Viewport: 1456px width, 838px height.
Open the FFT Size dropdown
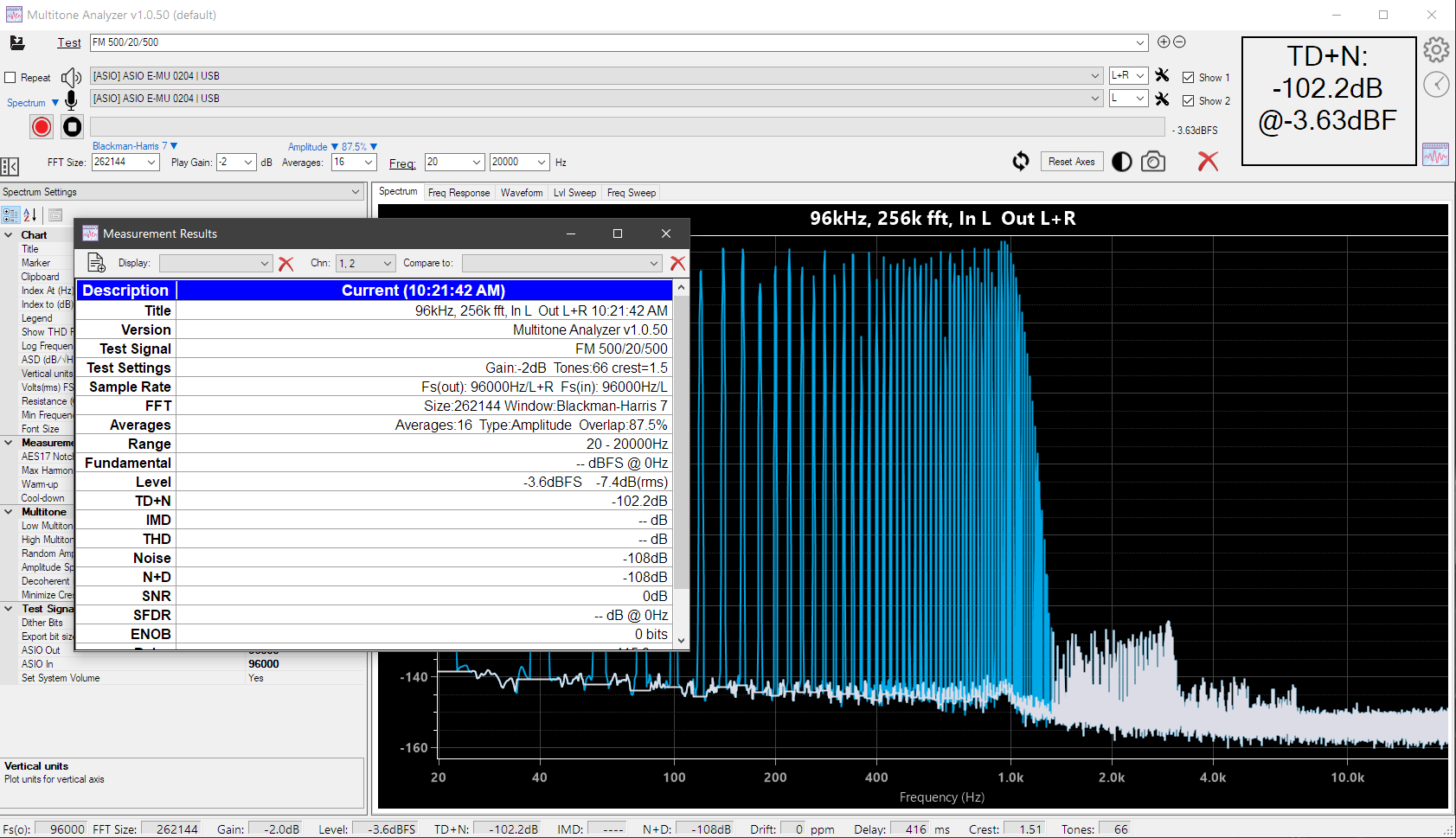click(x=151, y=162)
